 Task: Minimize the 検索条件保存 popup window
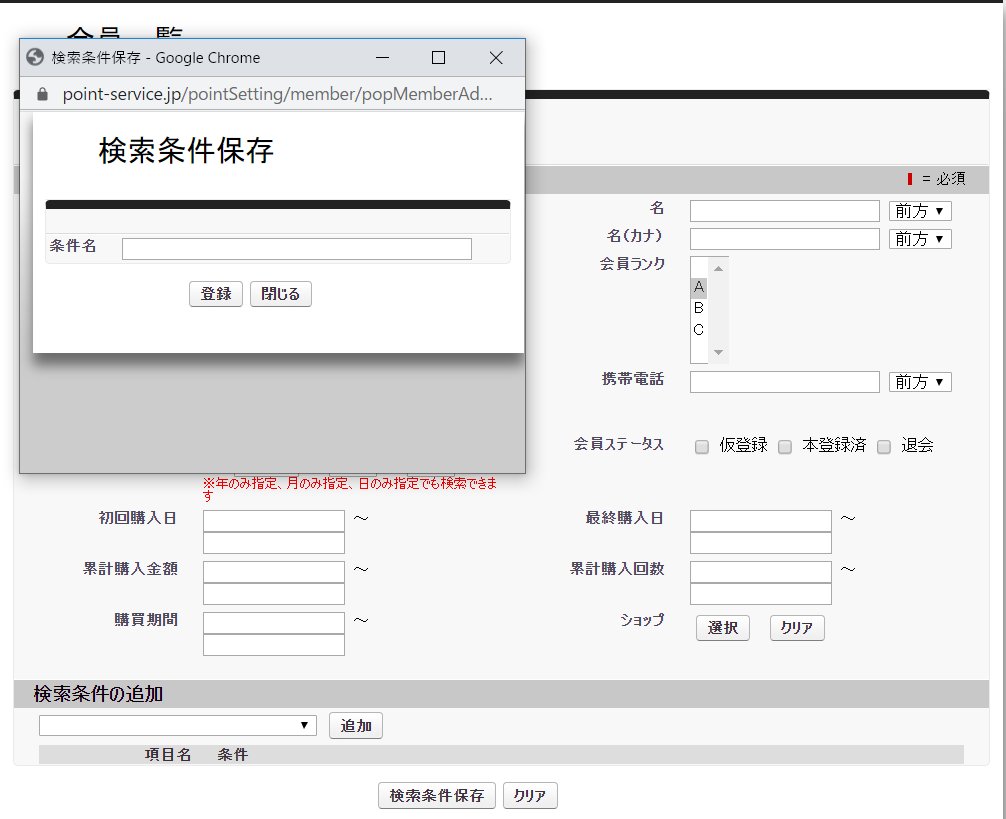click(382, 58)
